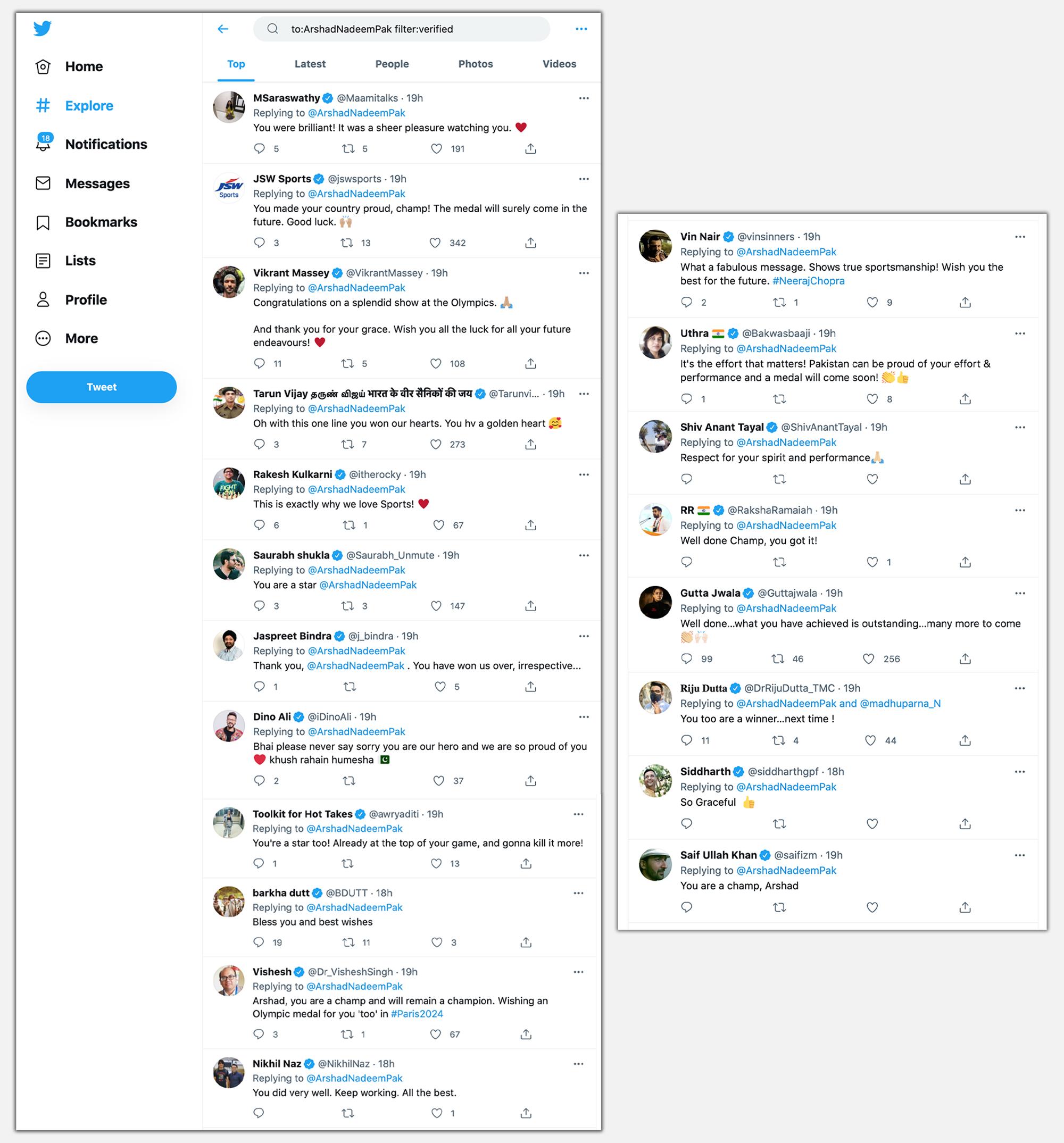This screenshot has width=1064, height=1143.
Task: Like Gutta Jwala's tweet with 256 likes
Action: [x=868, y=659]
